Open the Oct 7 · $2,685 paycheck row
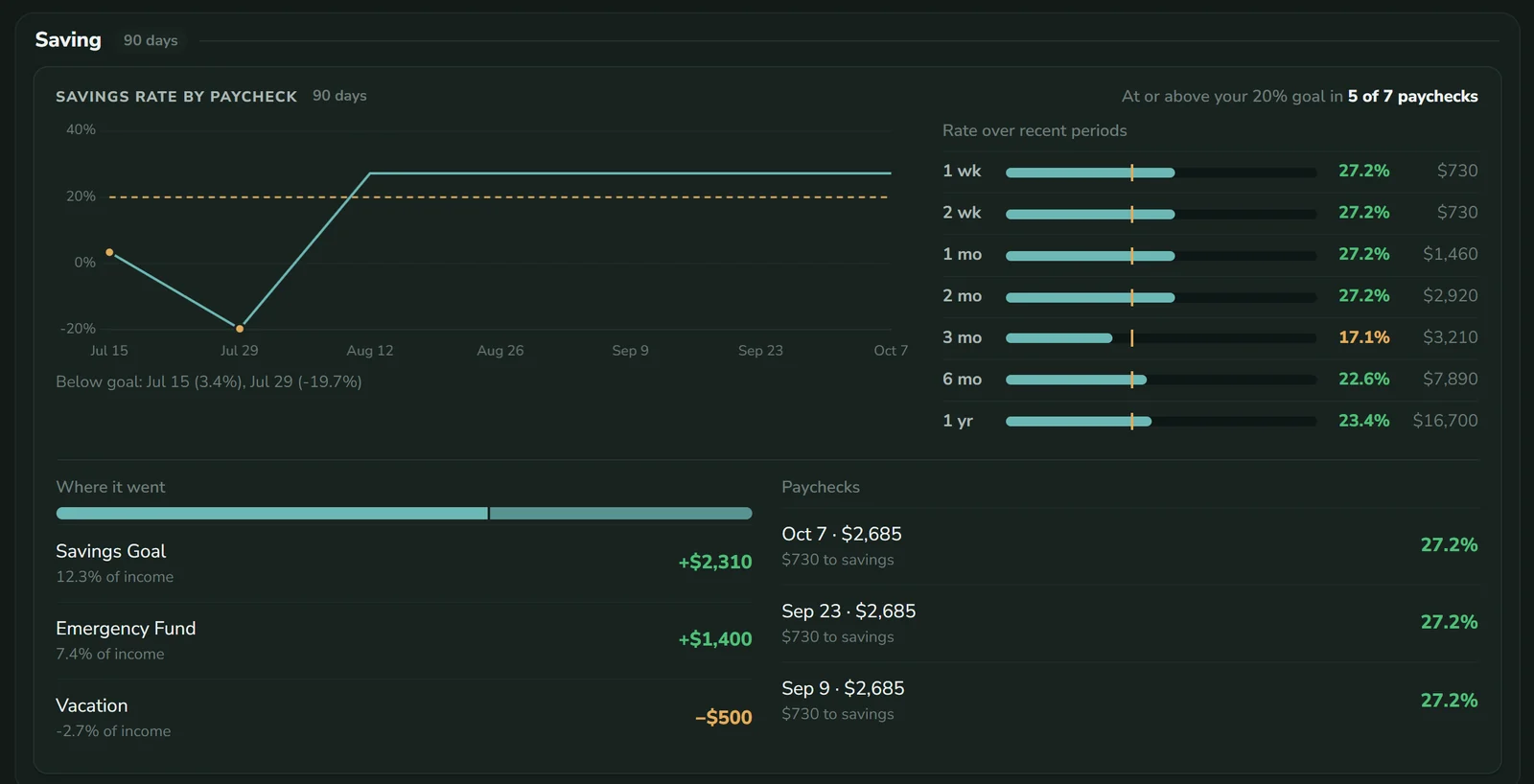The width and height of the screenshot is (1534, 784). click(1129, 546)
